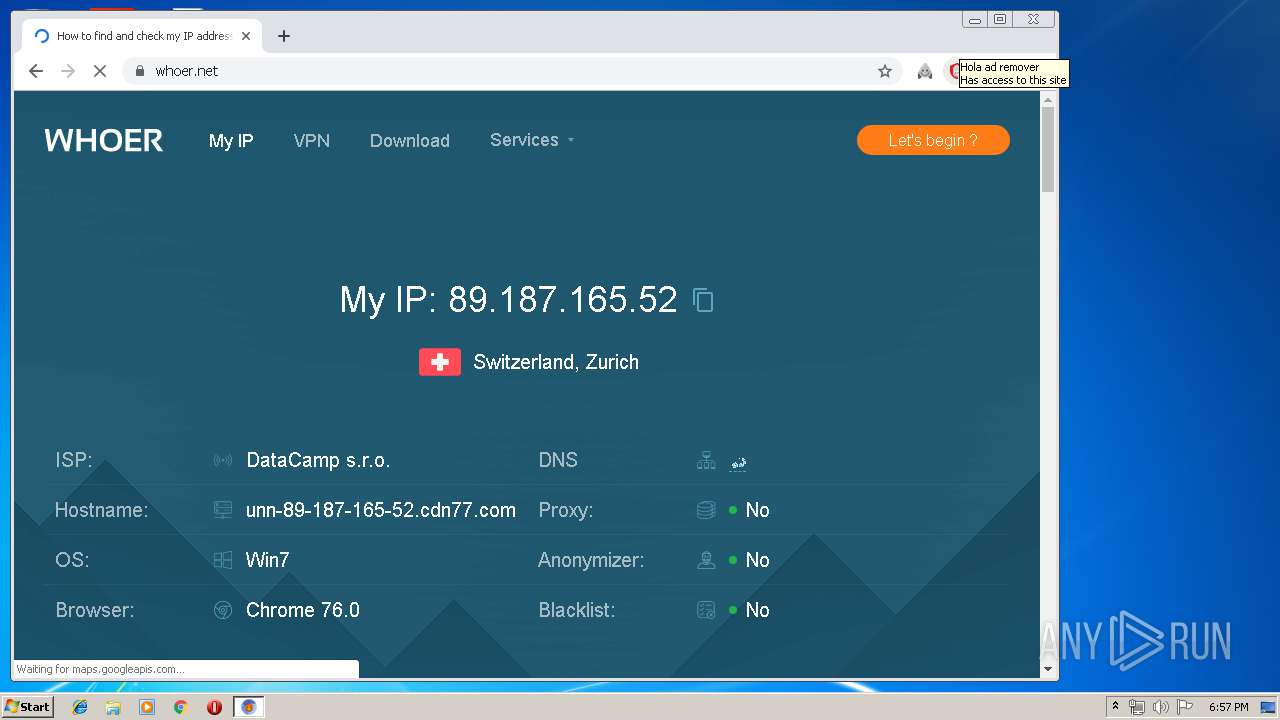The width and height of the screenshot is (1280, 720).
Task: Open Chrome from taskbar
Action: pos(181,707)
